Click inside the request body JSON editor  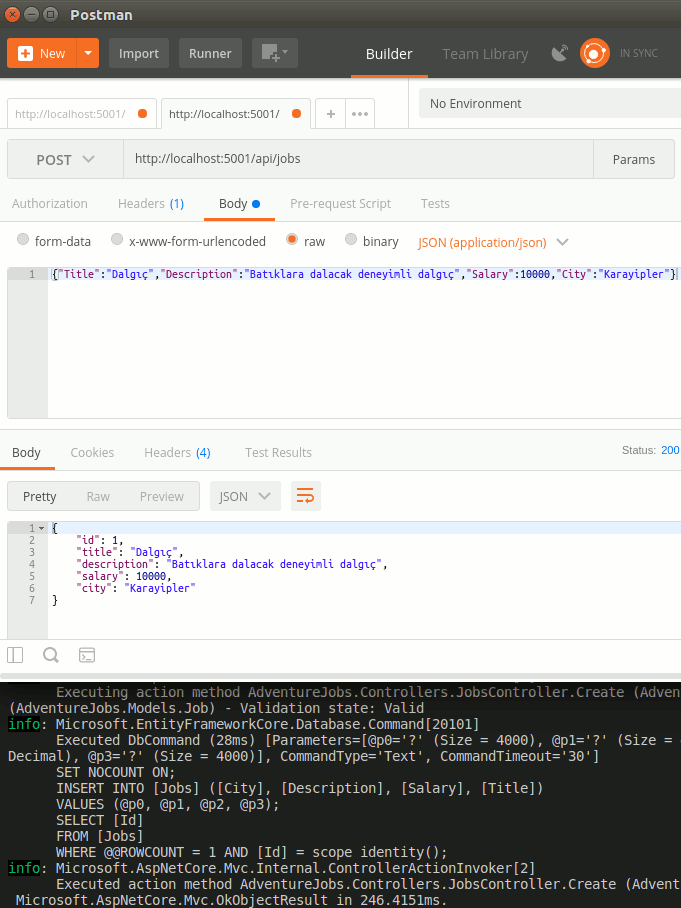(364, 343)
